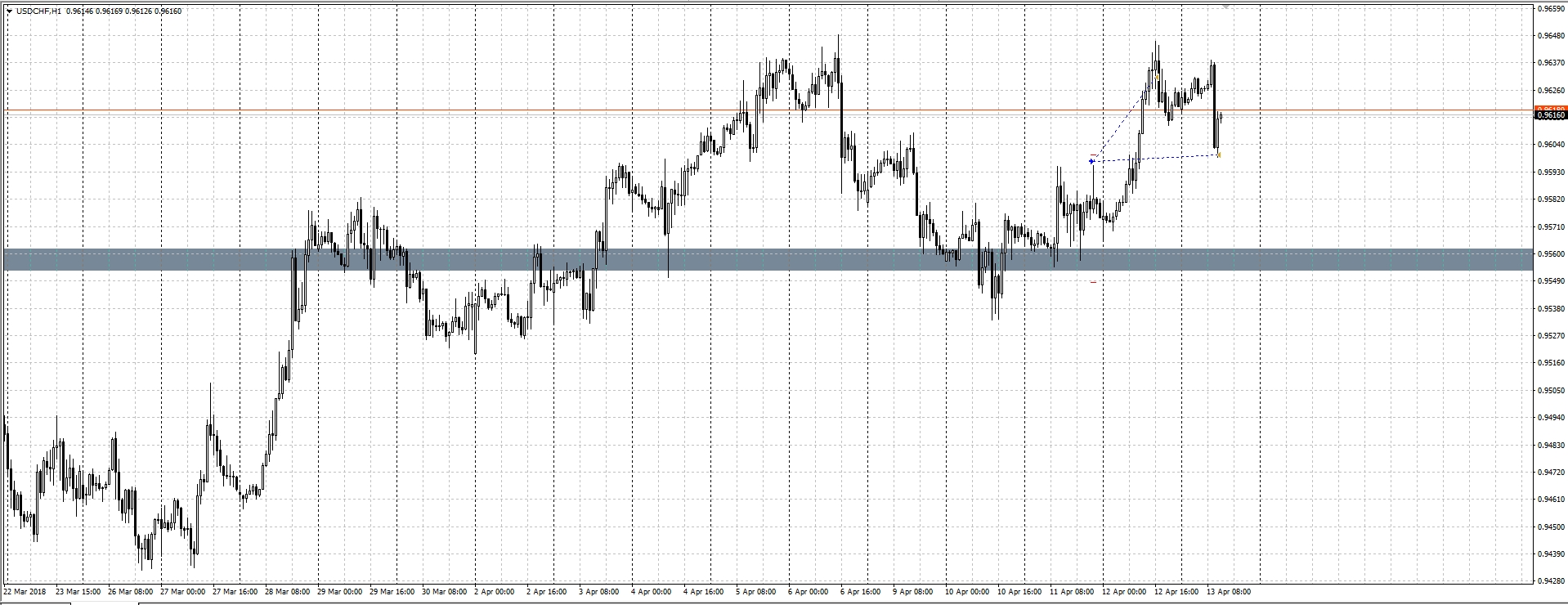Click the black current price label 0.96160
The image size is (1568, 605).
(x=1550, y=115)
